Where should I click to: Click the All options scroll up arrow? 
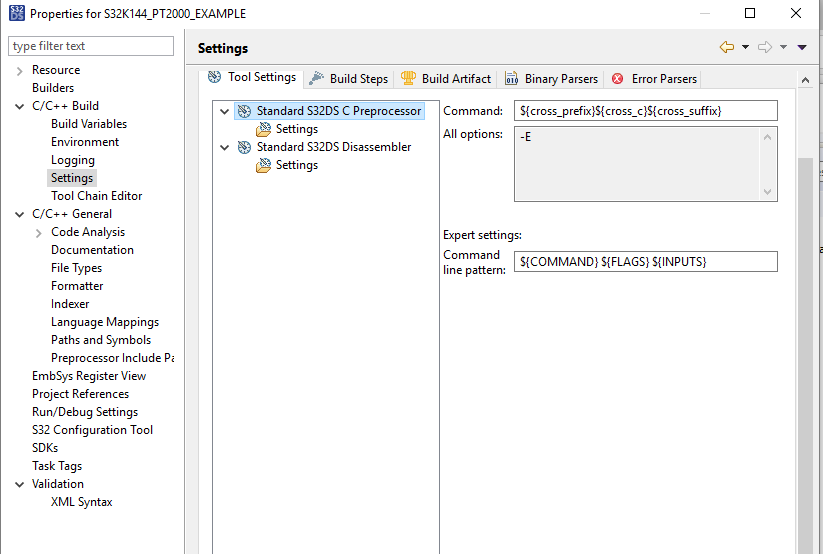[x=767, y=137]
